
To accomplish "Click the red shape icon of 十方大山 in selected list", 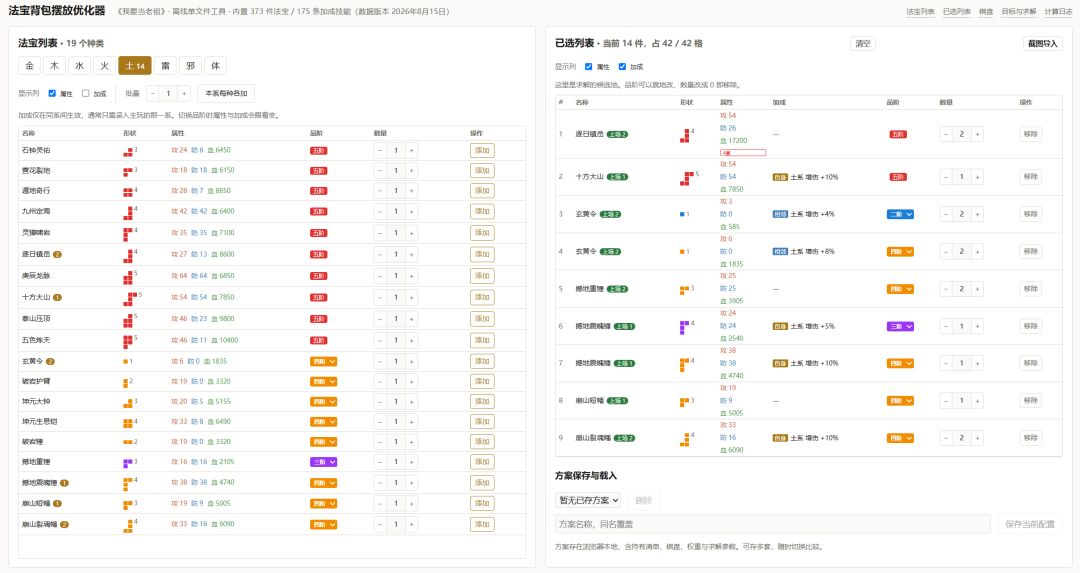I will click(x=687, y=178).
